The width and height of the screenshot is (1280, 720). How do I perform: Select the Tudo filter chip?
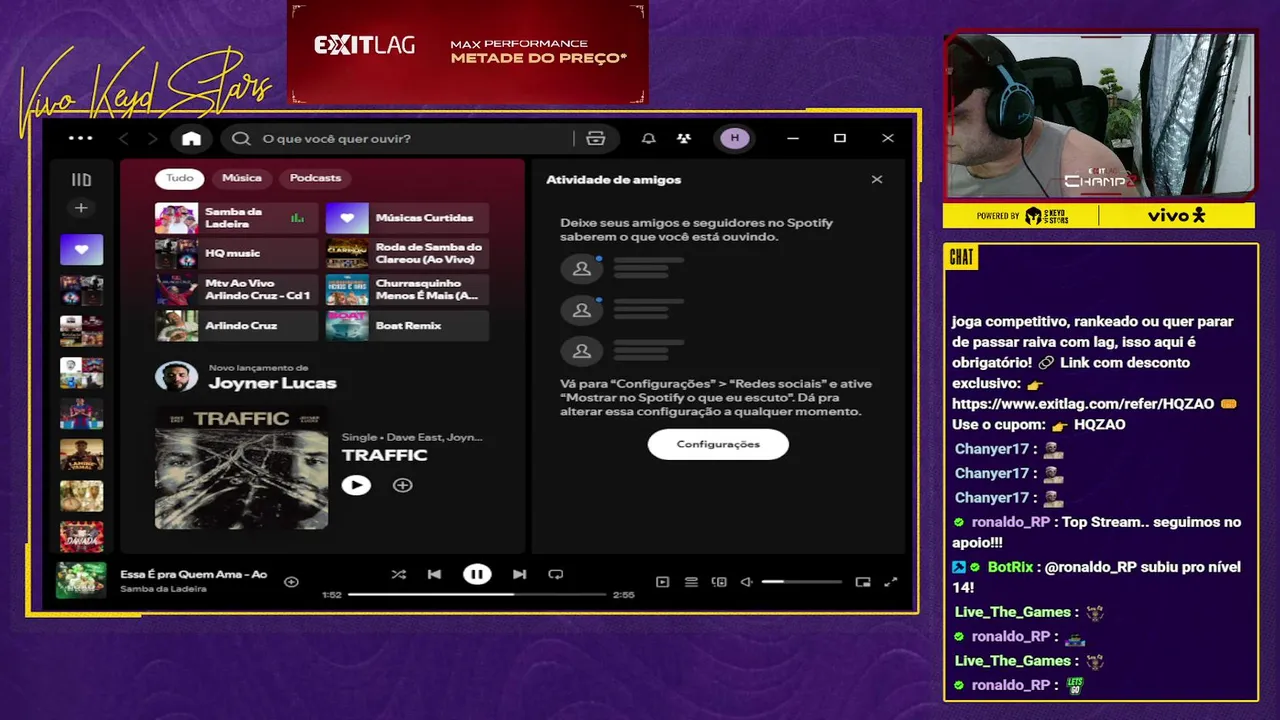180,178
